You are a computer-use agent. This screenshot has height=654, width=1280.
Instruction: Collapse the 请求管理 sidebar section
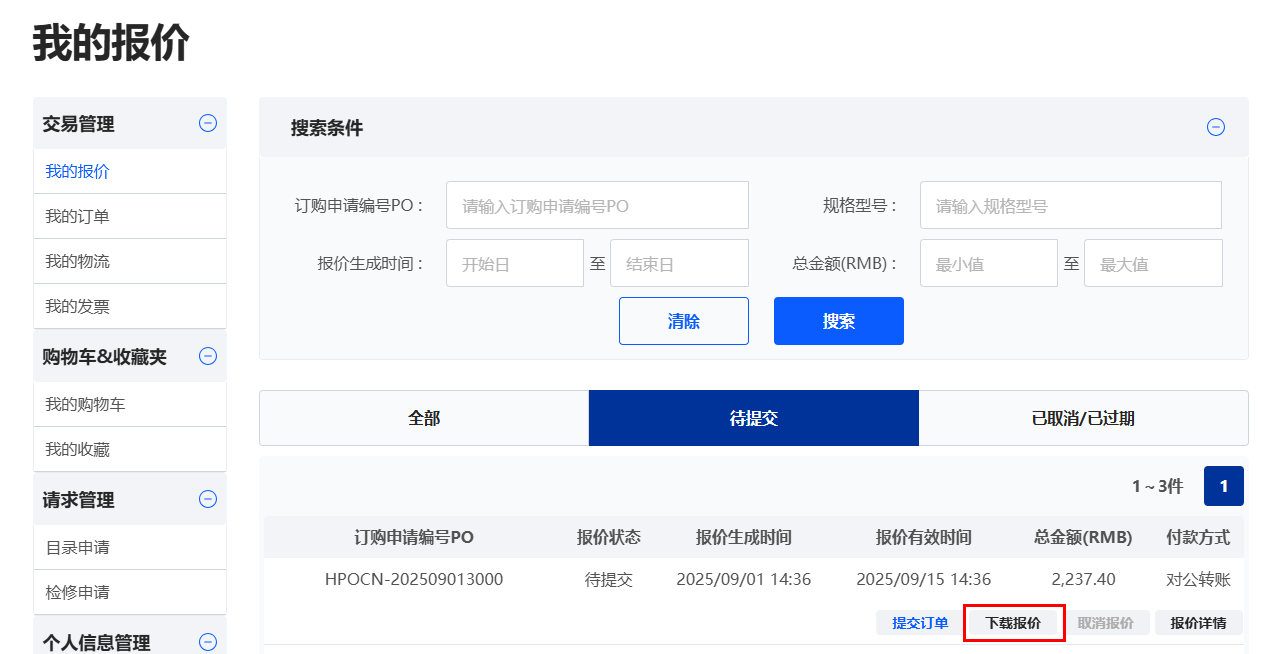(x=208, y=499)
